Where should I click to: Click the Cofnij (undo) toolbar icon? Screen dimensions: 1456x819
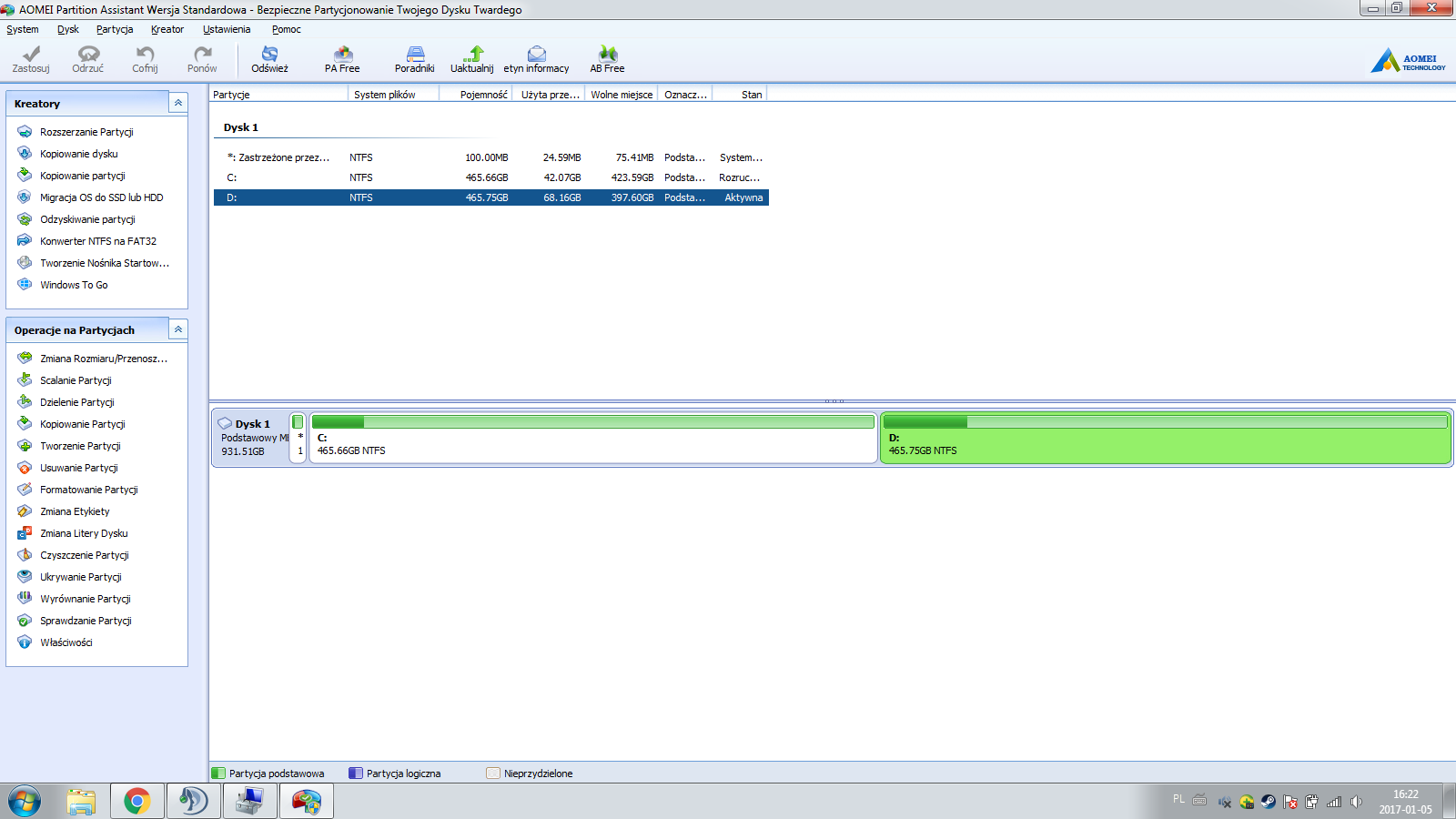(145, 59)
